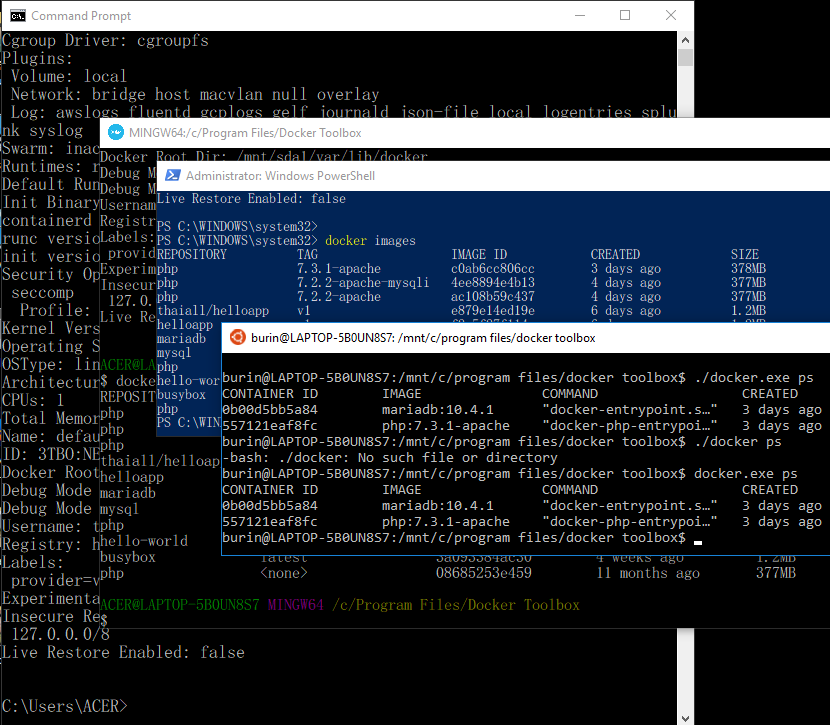
Task: Maximize the Command Prompt window
Action: (625, 16)
